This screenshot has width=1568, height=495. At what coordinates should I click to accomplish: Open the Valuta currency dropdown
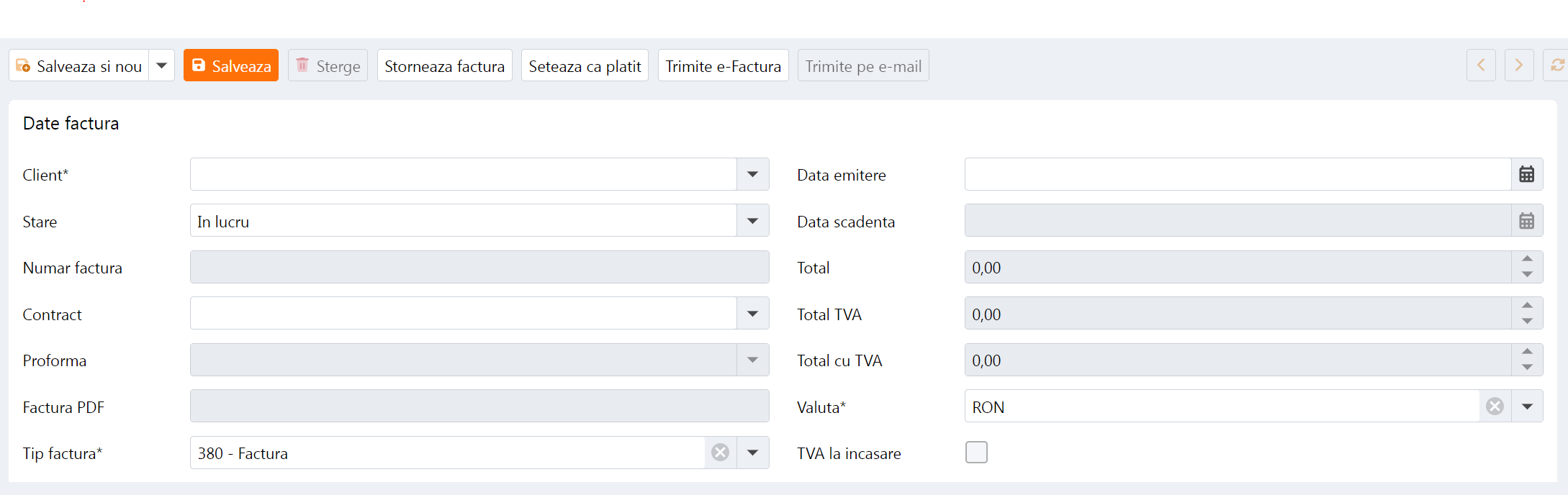1527,407
